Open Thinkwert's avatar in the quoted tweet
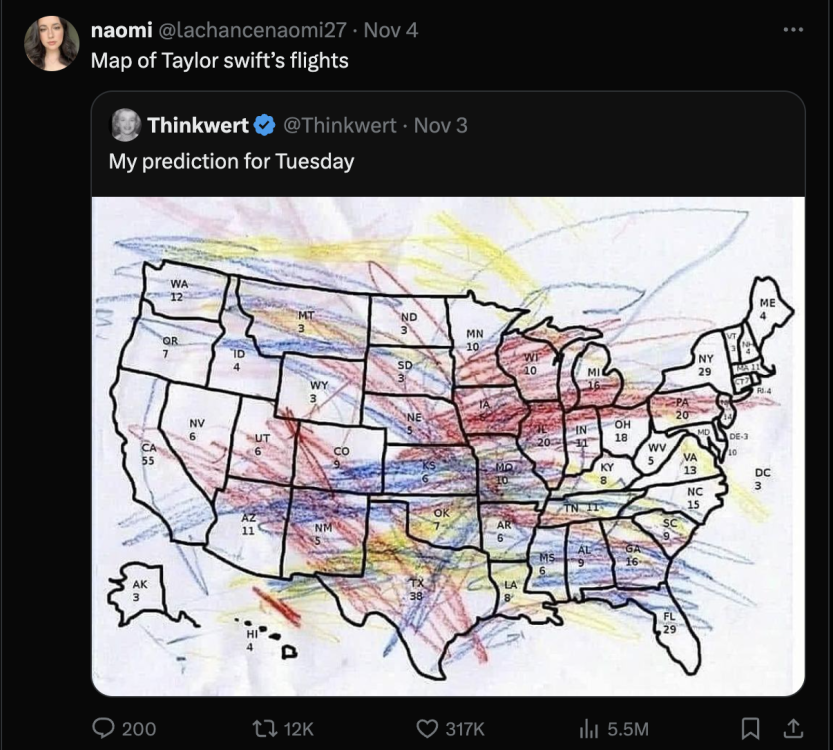The height and width of the screenshot is (750, 833). tap(123, 124)
